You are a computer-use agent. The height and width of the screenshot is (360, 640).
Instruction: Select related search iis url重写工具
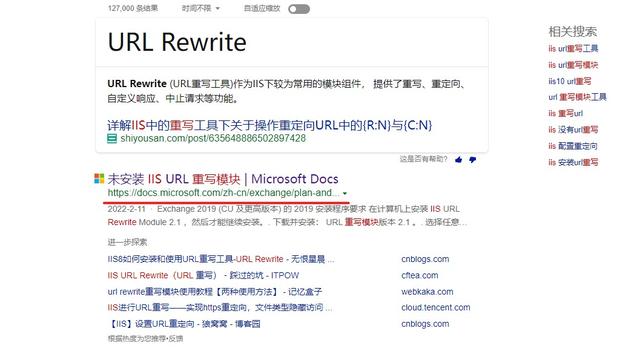pos(573,49)
